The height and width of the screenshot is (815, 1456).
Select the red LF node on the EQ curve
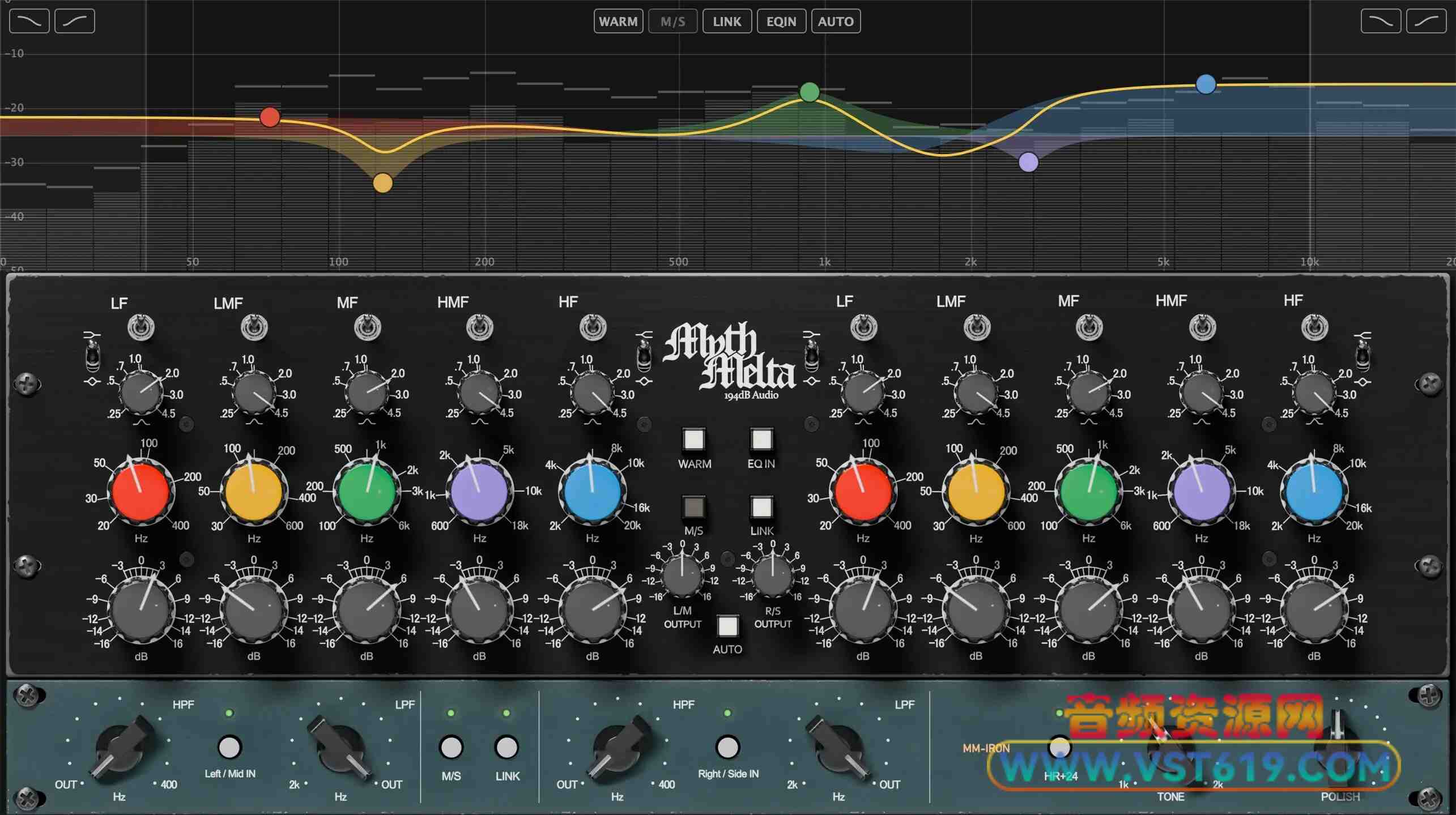pos(270,117)
